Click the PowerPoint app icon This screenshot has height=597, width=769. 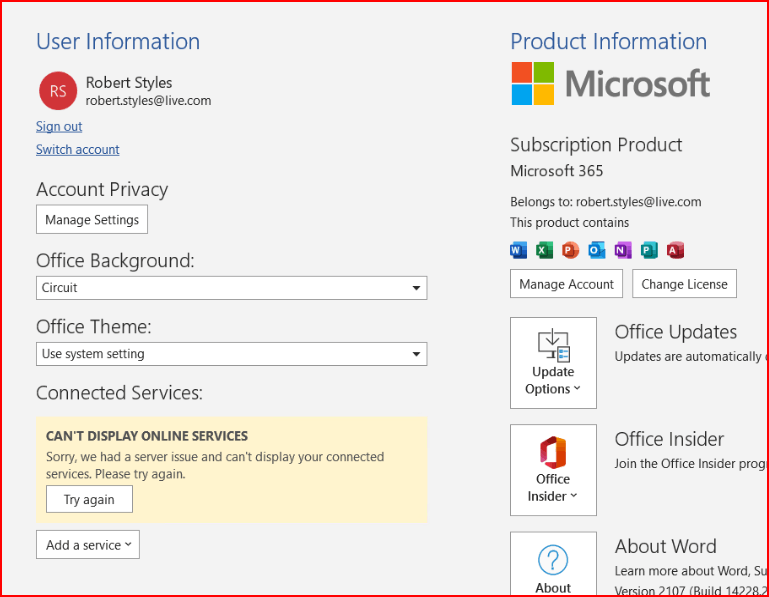click(x=570, y=250)
